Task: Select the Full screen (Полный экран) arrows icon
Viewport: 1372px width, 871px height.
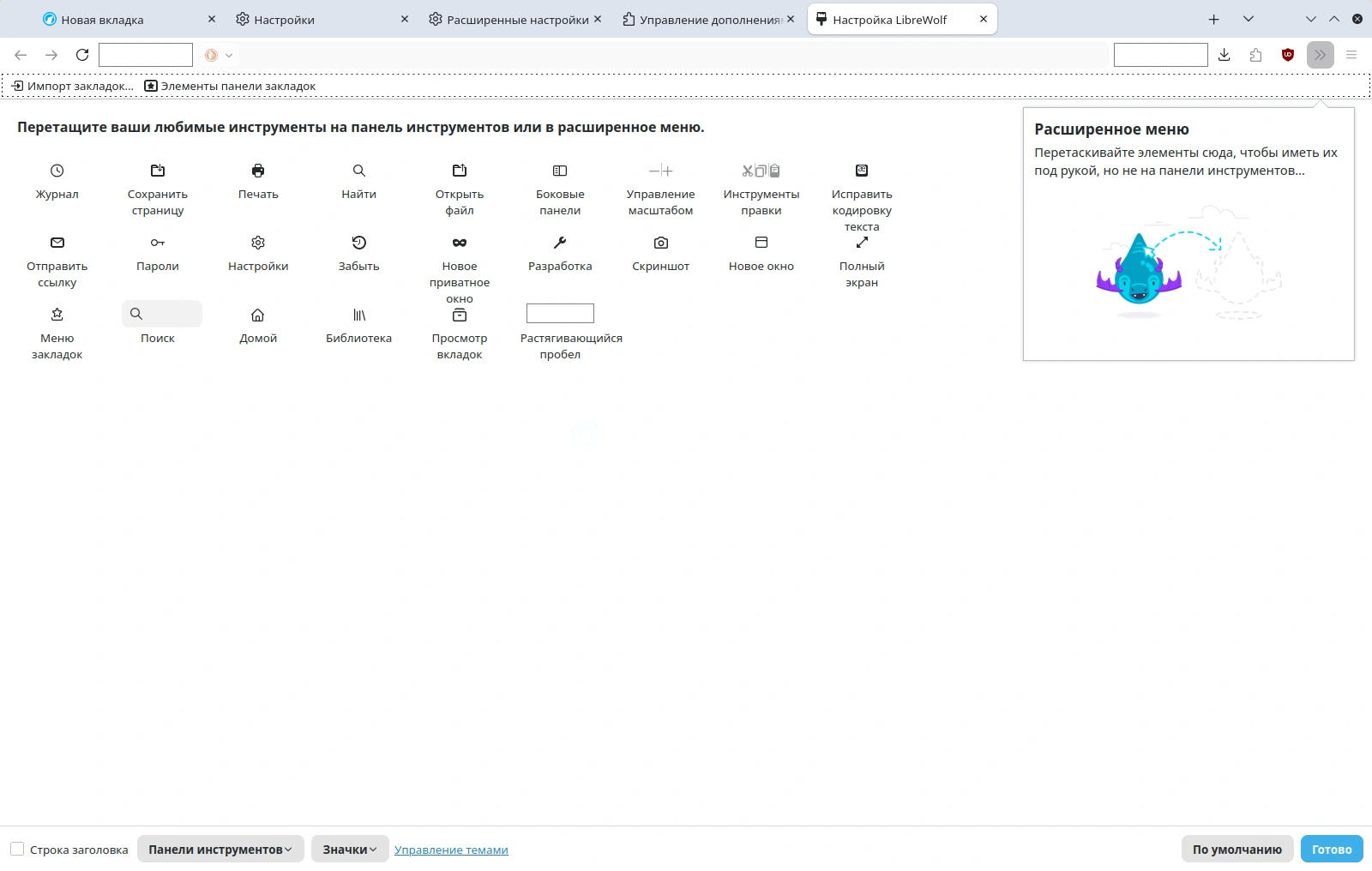Action: click(x=862, y=243)
